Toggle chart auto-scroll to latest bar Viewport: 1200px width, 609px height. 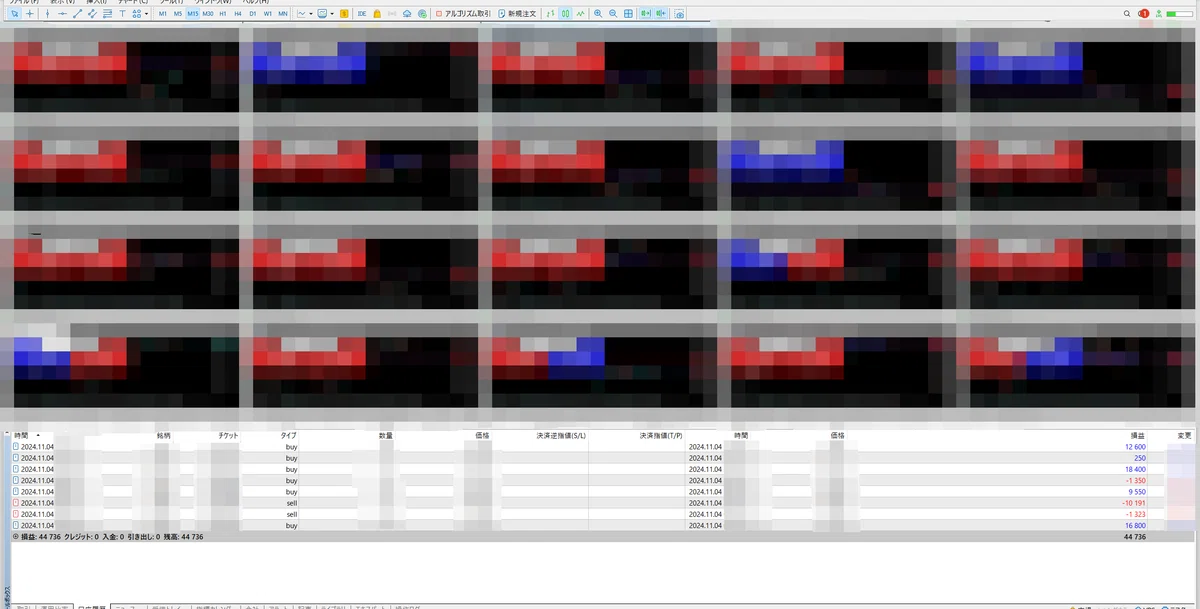point(645,14)
